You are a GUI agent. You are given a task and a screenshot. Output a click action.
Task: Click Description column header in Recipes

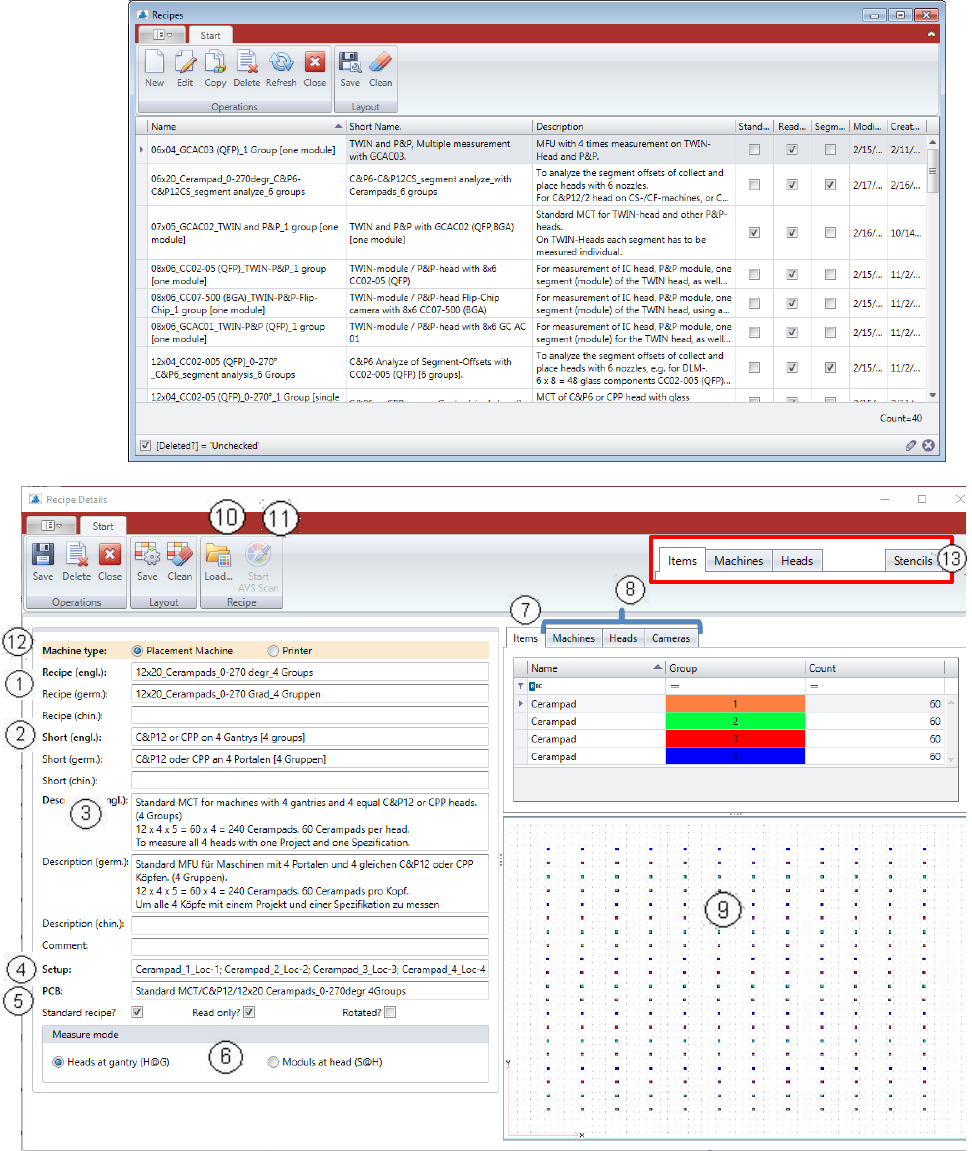pos(634,126)
